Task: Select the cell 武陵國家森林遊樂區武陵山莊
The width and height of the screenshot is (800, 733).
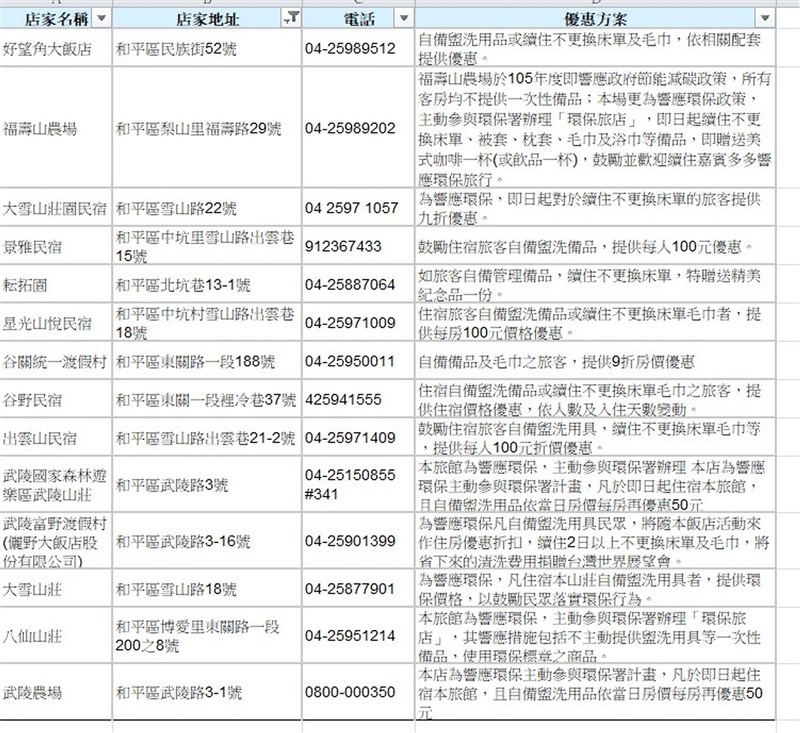Action: pos(56,485)
